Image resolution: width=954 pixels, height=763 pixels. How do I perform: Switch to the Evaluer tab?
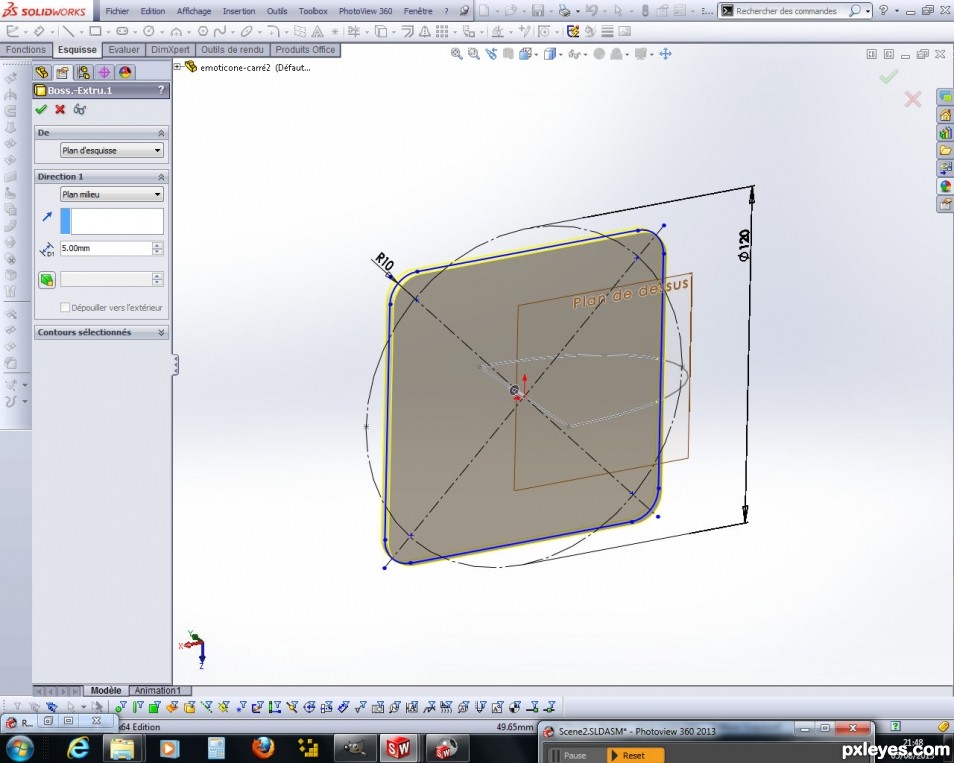point(124,50)
